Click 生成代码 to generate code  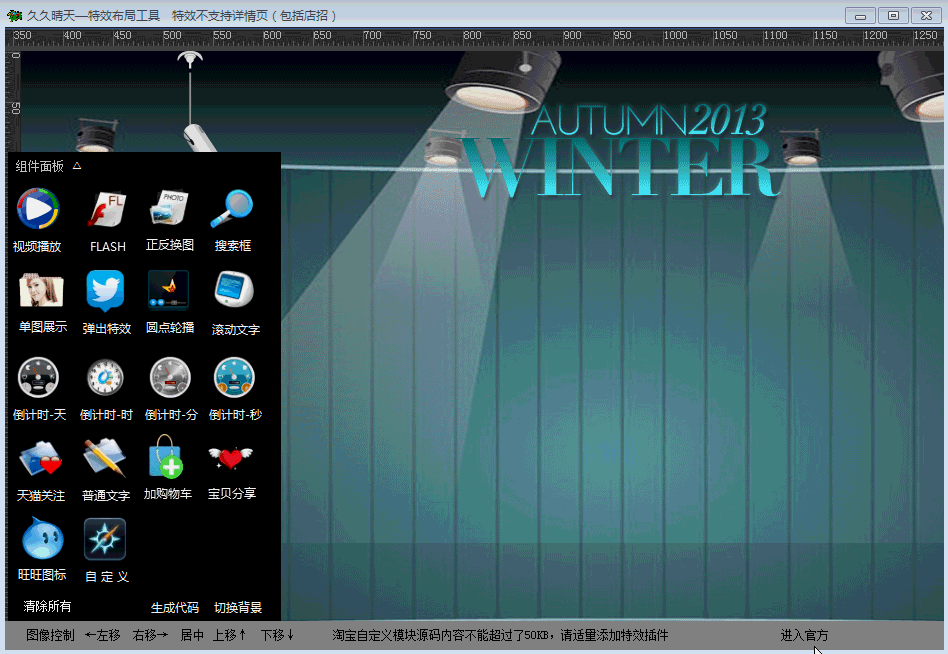coord(175,608)
